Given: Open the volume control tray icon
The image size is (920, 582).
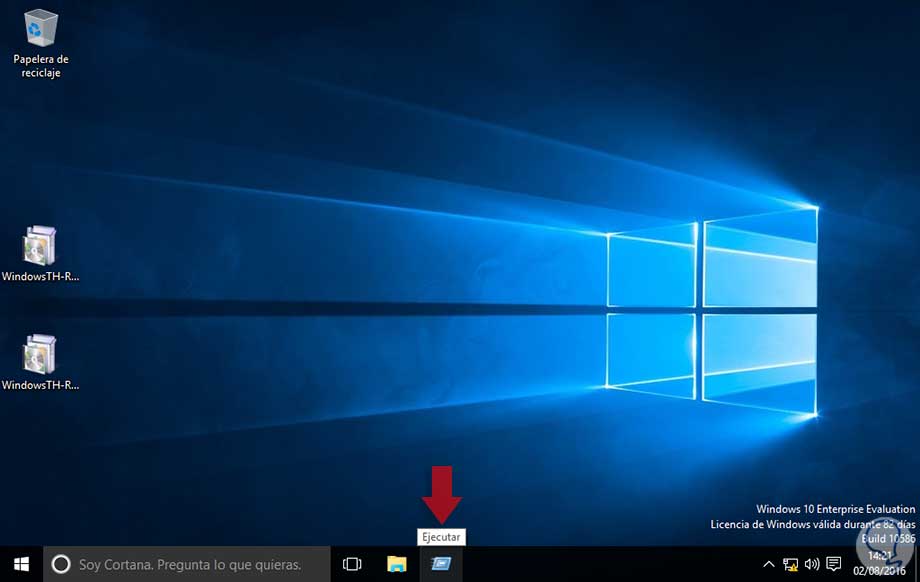Looking at the screenshot, I should click(812, 564).
